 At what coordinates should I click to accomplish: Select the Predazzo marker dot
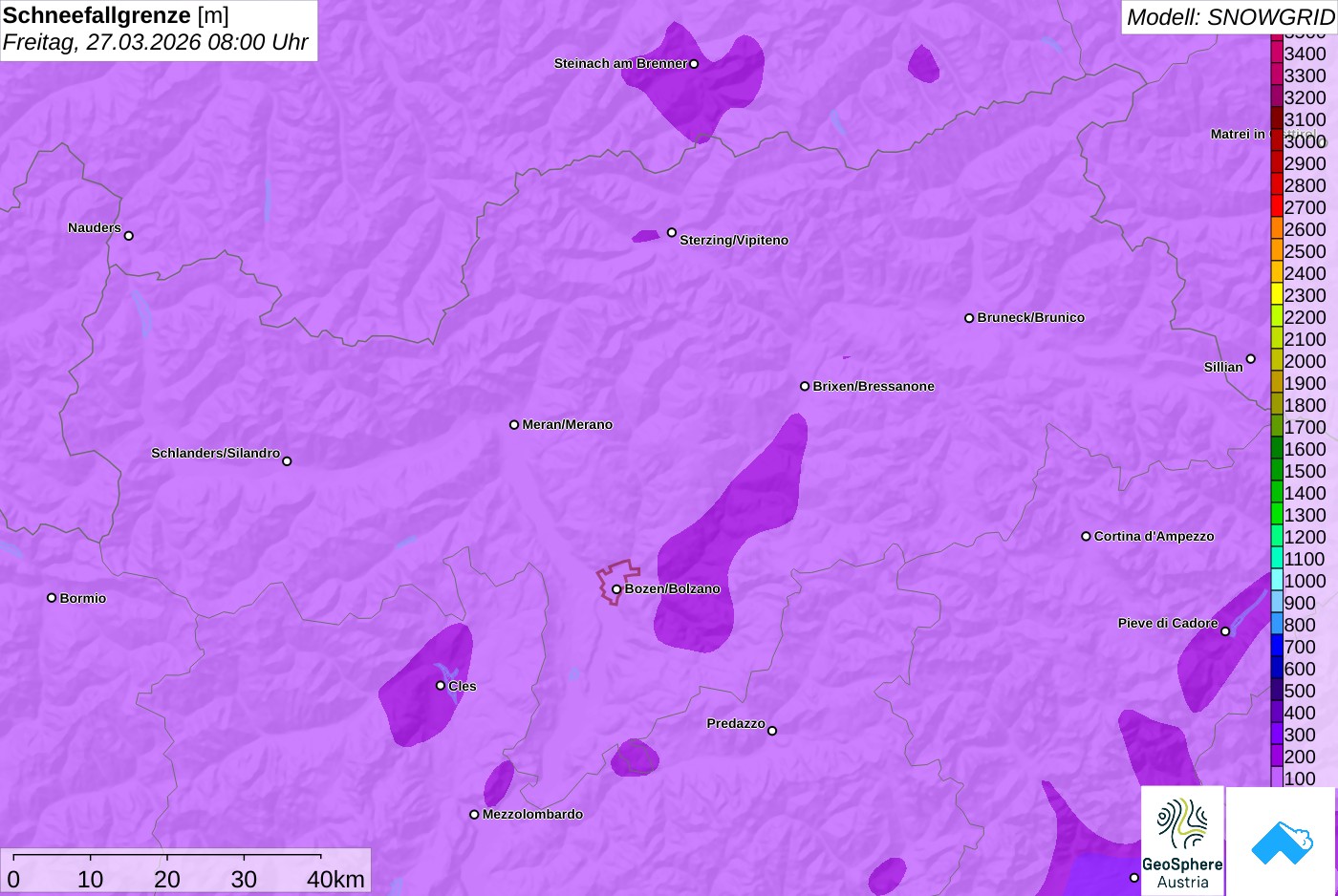772,731
